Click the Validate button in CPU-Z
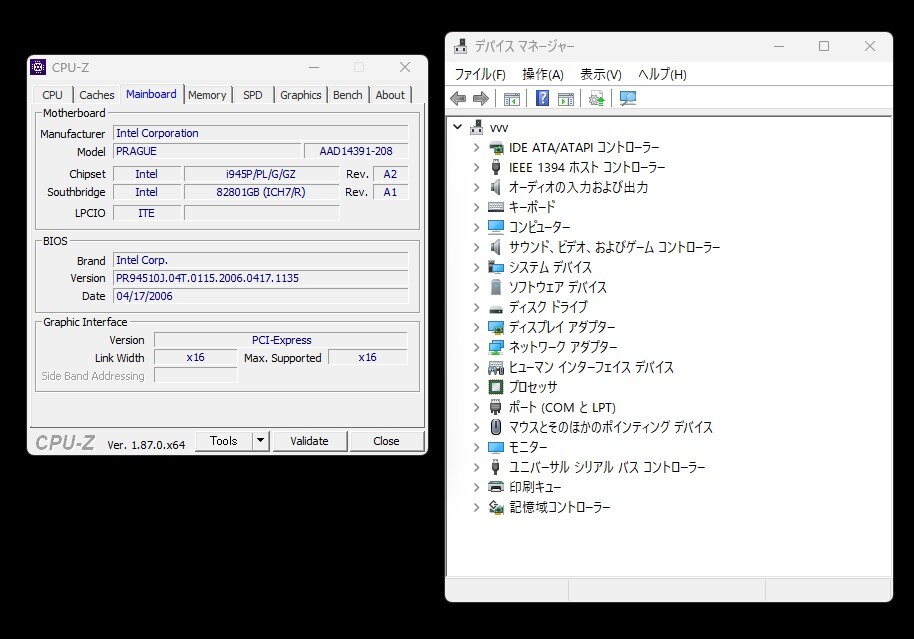Screen dimensions: 914x639 click(x=310, y=440)
